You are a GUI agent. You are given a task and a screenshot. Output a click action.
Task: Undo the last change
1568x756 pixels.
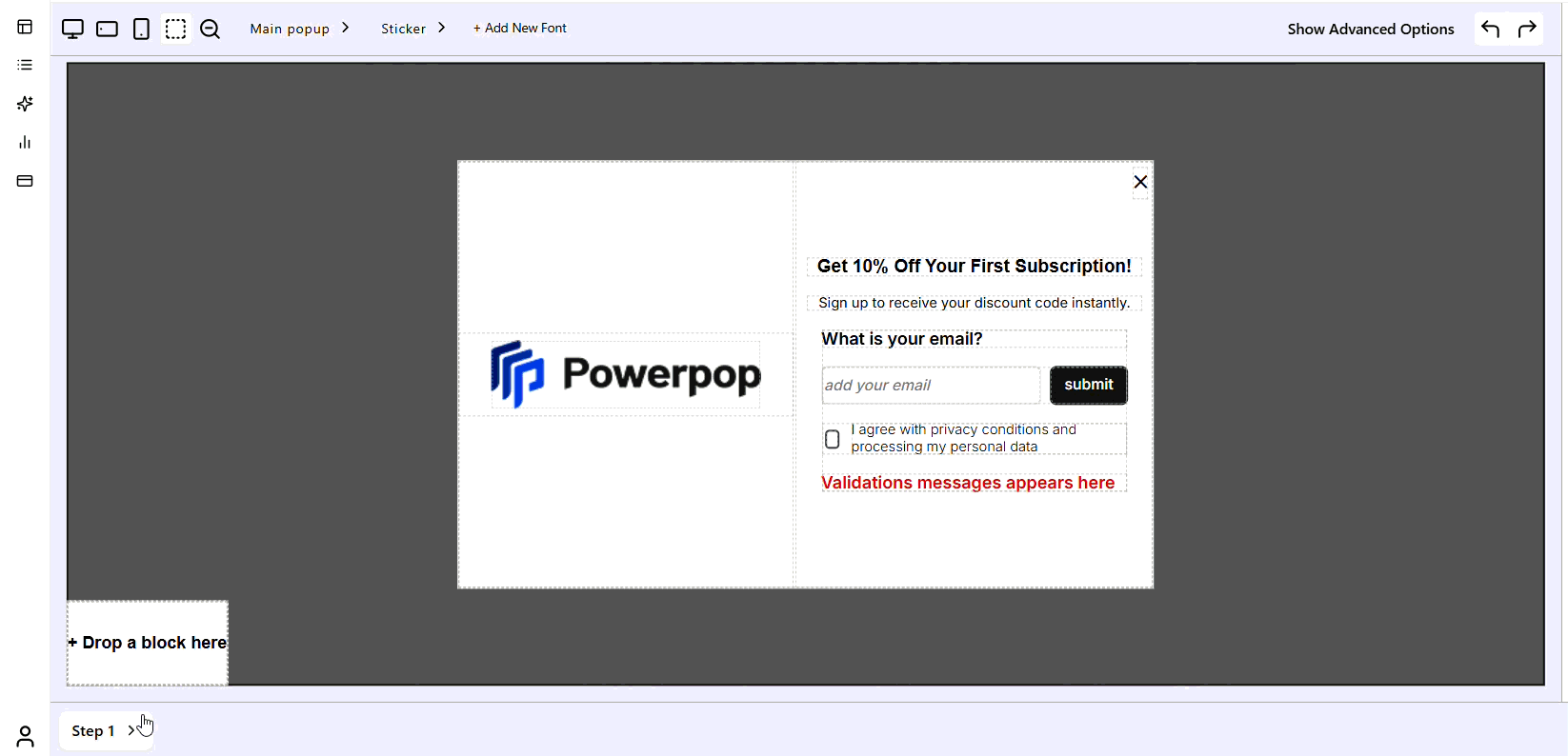click(1491, 29)
